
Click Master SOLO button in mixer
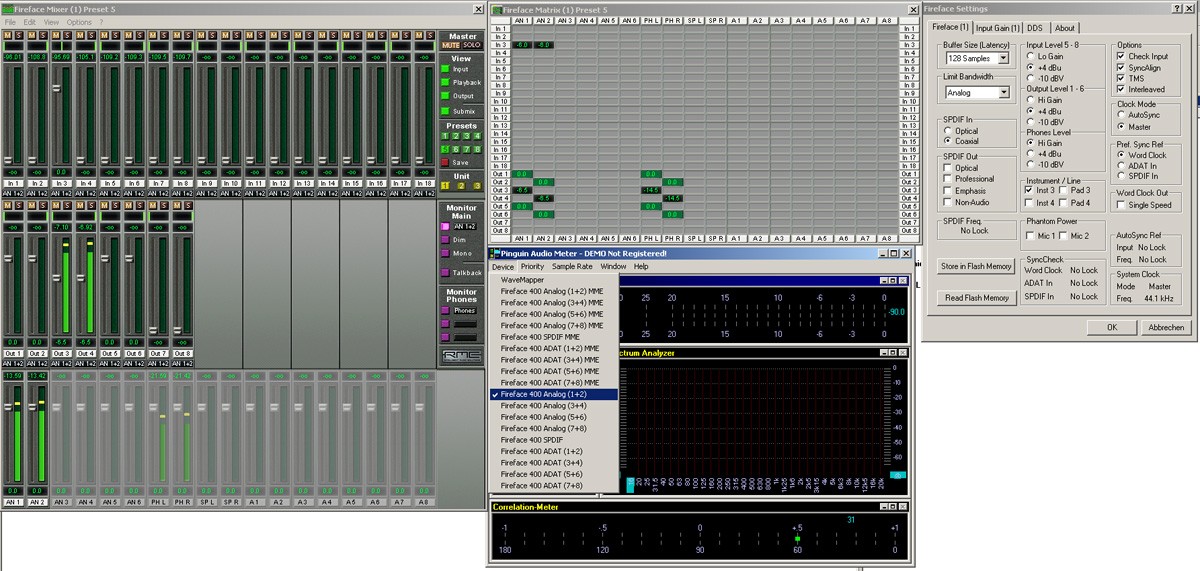point(471,45)
